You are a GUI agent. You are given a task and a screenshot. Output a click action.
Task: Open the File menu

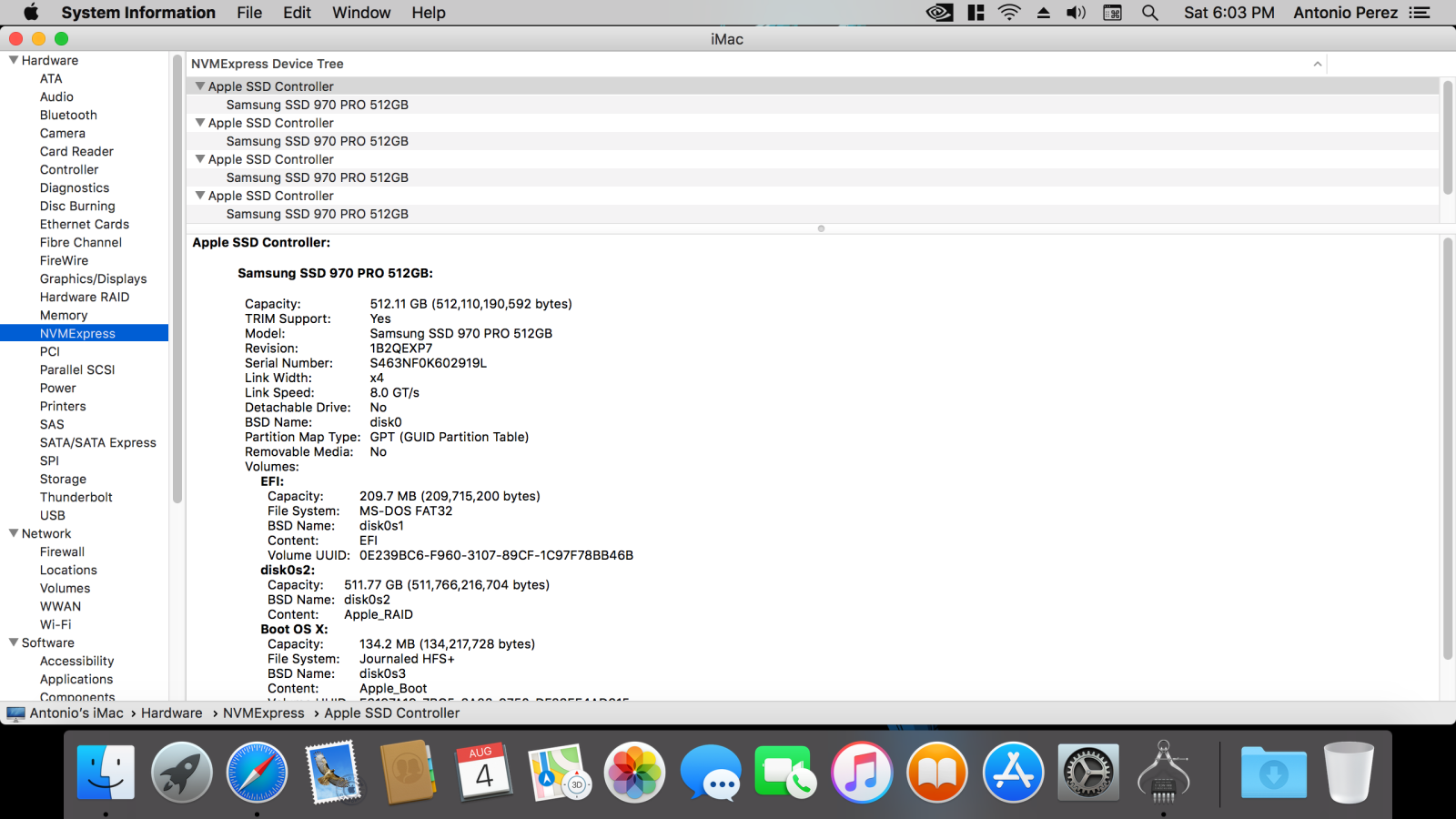coord(249,13)
